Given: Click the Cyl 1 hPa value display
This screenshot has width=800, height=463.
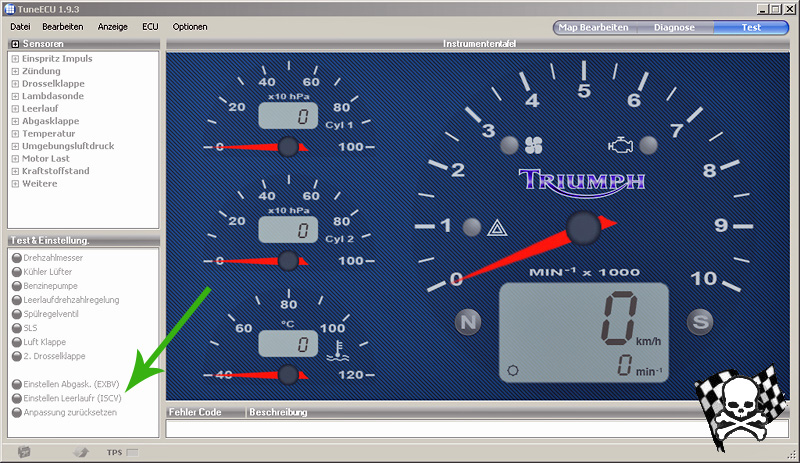Looking at the screenshot, I should pos(288,116).
